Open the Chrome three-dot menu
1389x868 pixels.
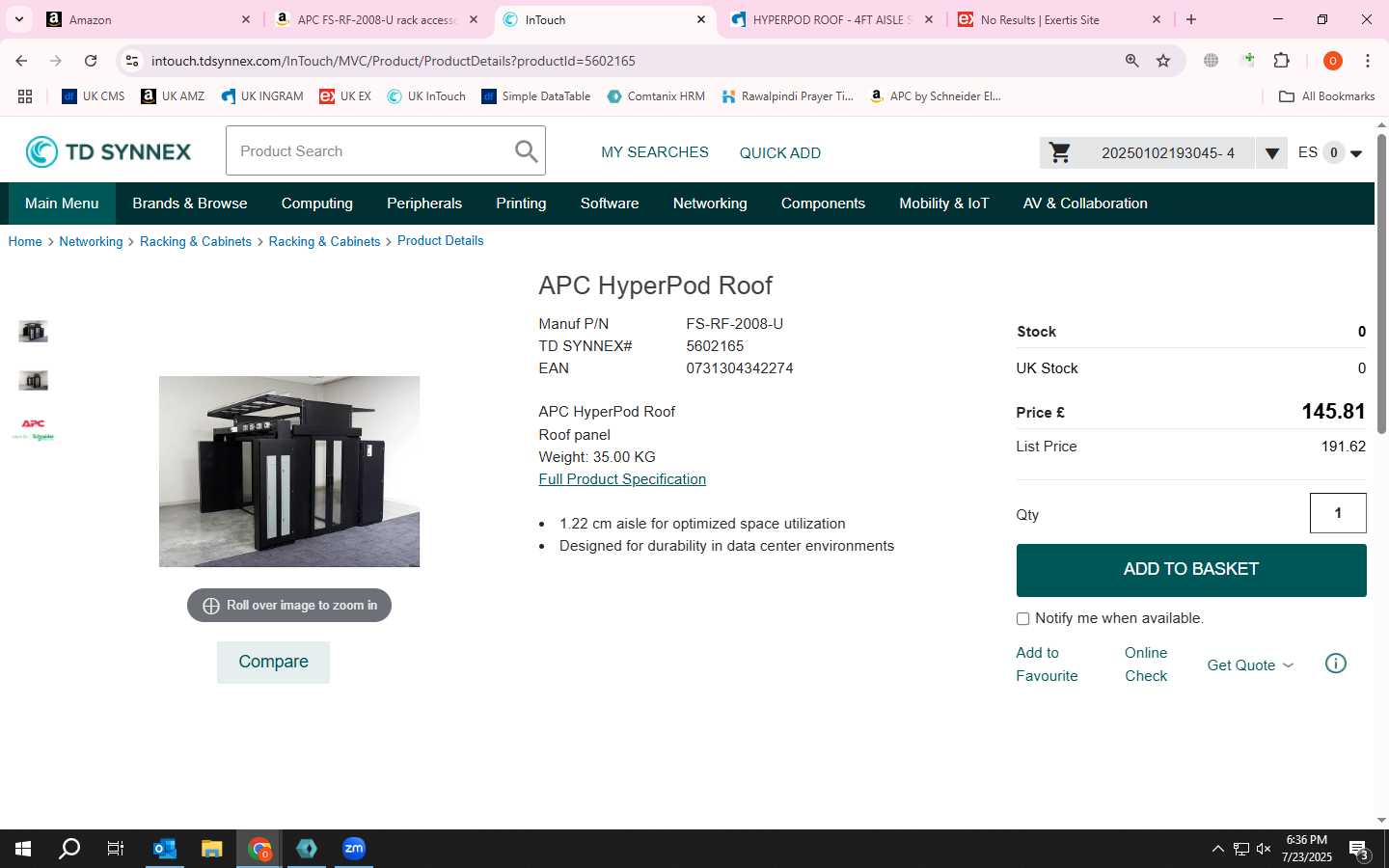click(x=1368, y=61)
